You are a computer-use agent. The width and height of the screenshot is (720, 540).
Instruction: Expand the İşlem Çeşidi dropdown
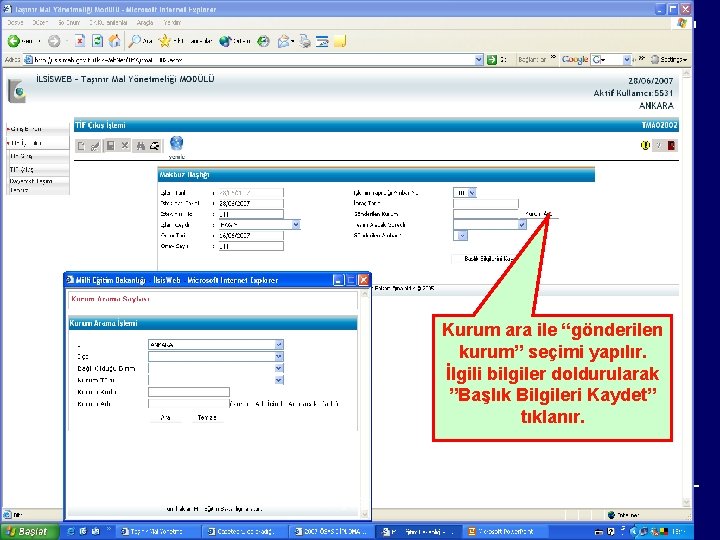pos(296,225)
